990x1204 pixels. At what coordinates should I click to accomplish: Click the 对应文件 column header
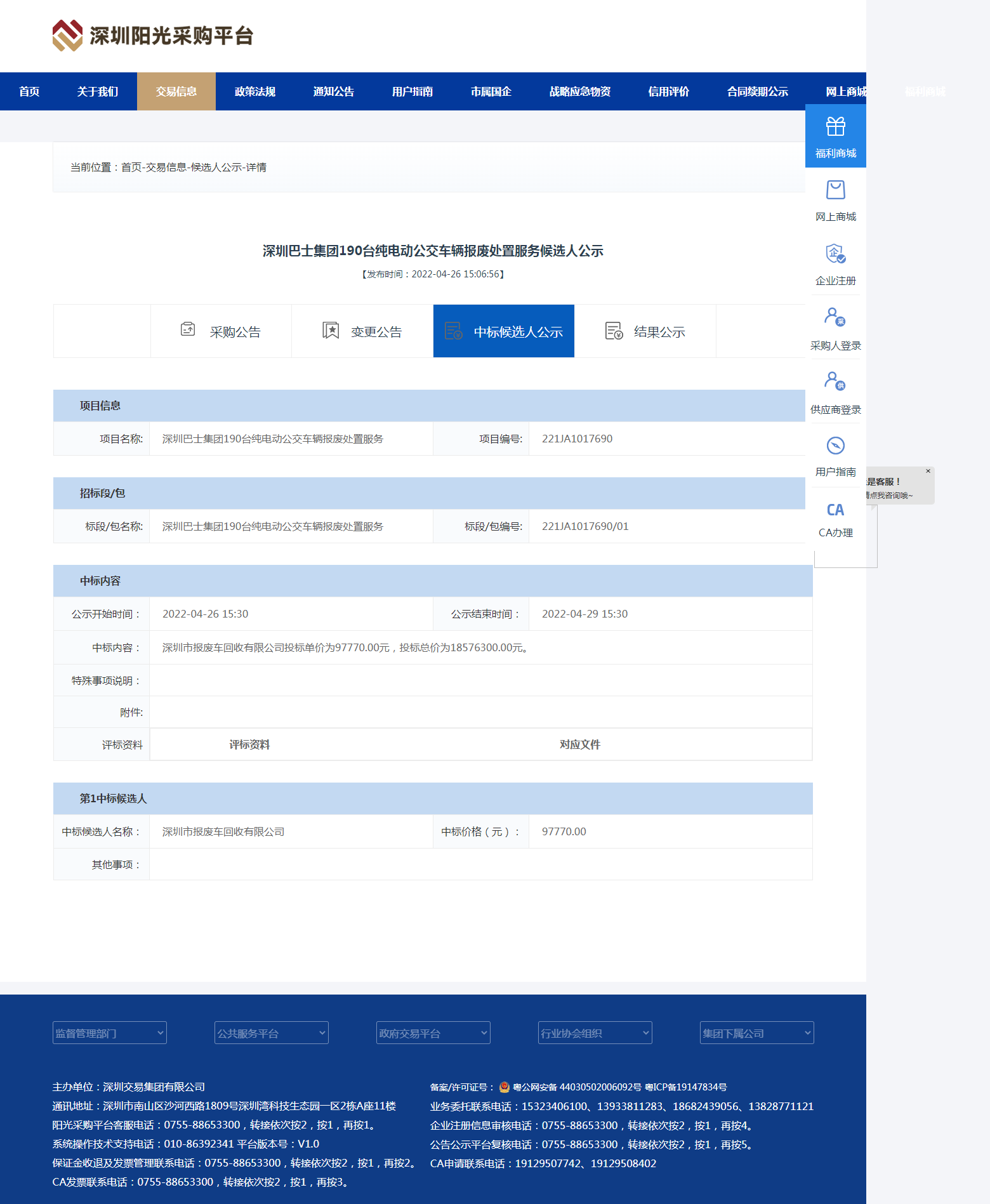[580, 744]
